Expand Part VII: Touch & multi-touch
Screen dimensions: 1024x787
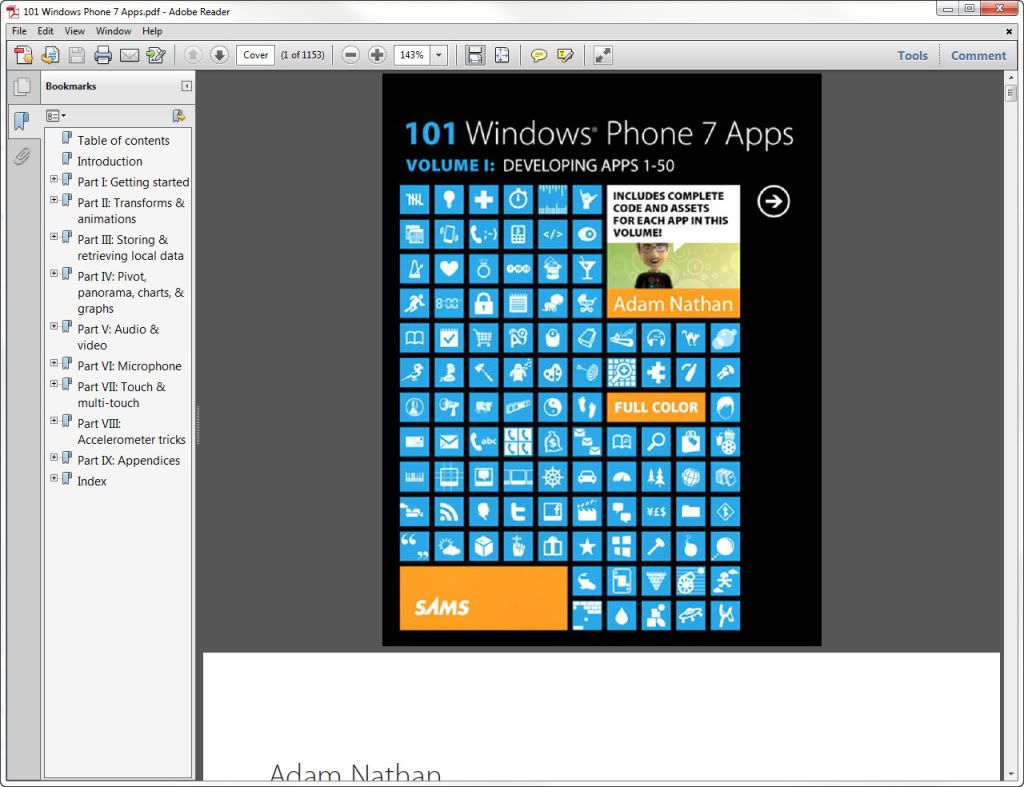tap(54, 383)
